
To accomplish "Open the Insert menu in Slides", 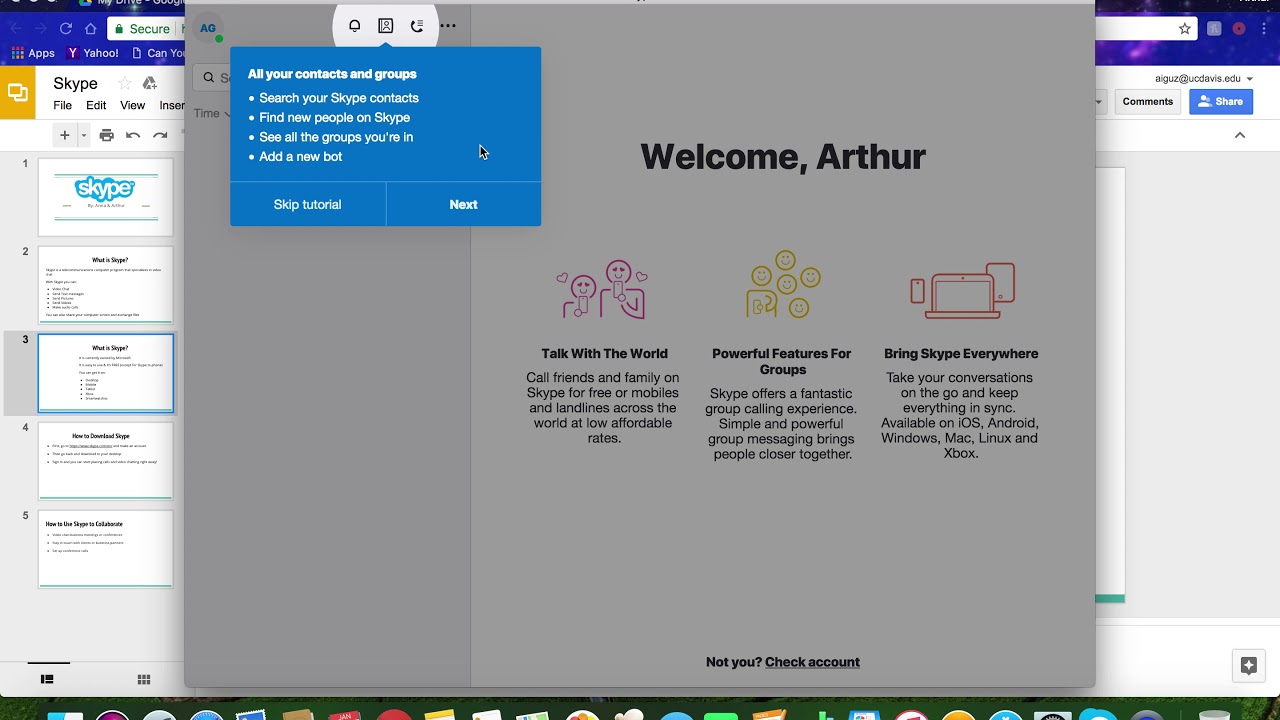I will tap(172, 105).
